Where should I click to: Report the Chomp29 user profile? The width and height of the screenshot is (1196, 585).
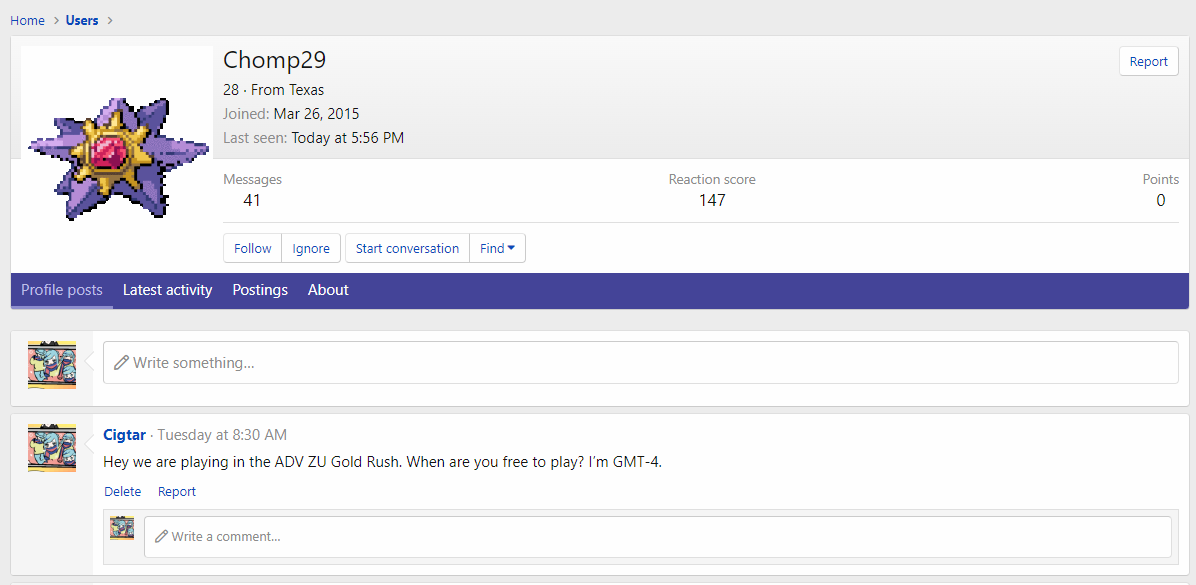point(1148,61)
